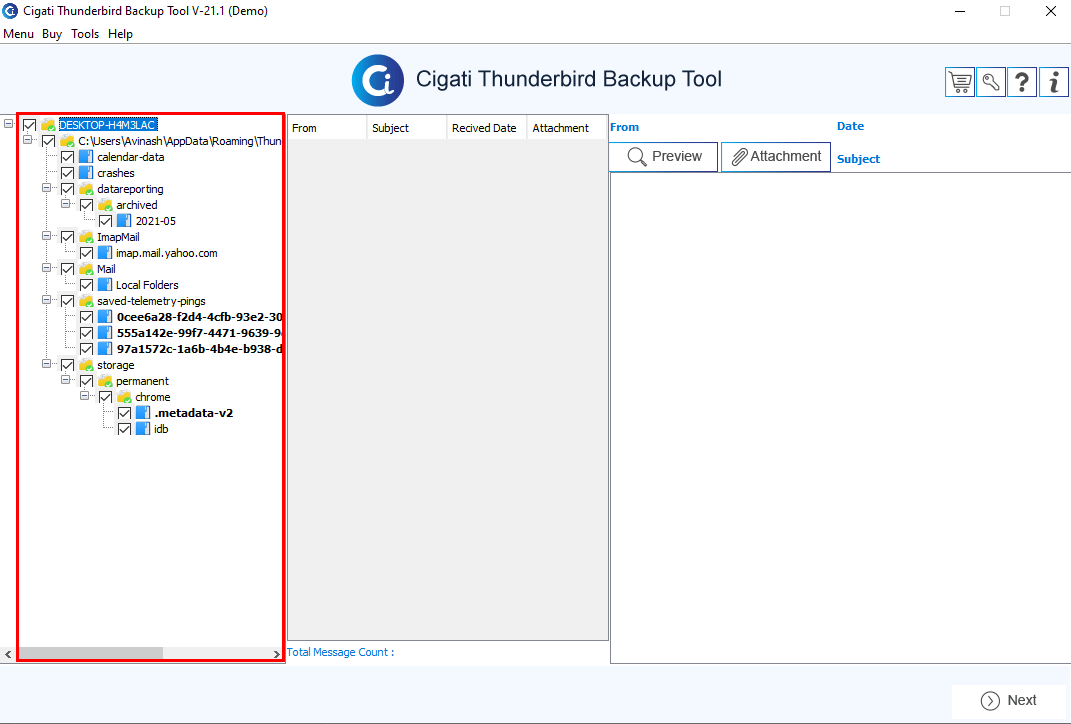Collapse the ImapMail tree node
Screen dimensions: 1071x724
coord(47,236)
